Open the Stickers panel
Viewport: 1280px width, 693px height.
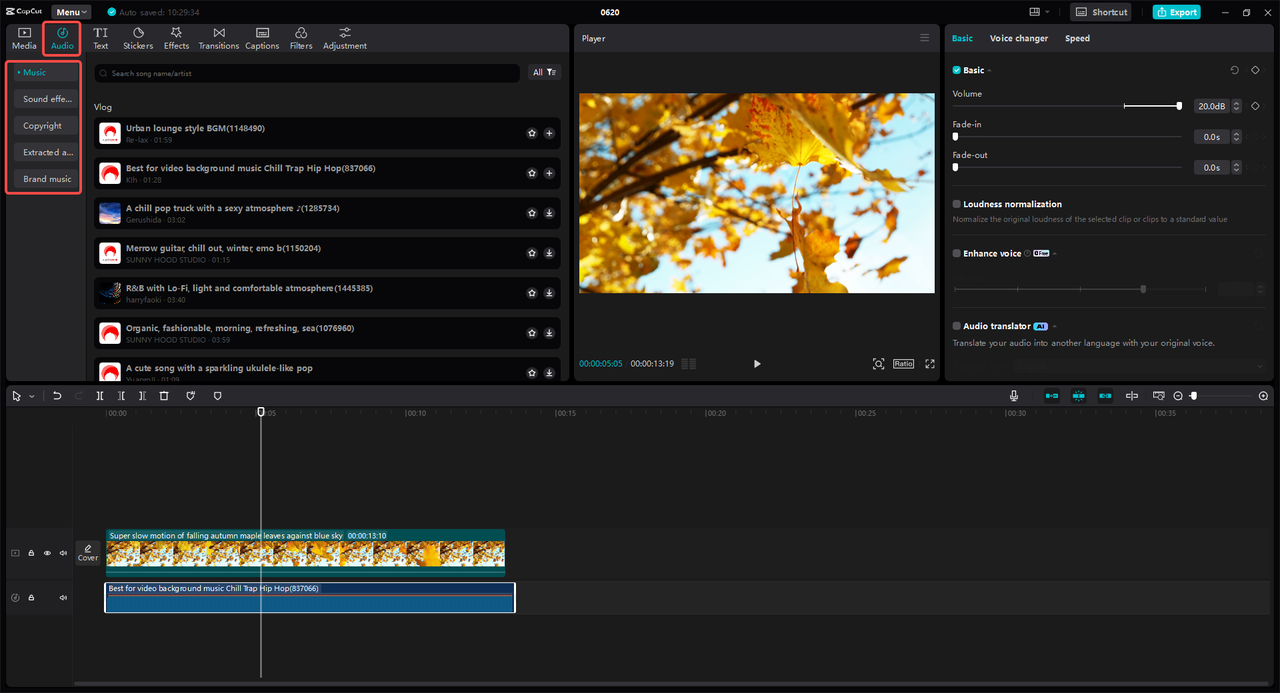click(138, 38)
